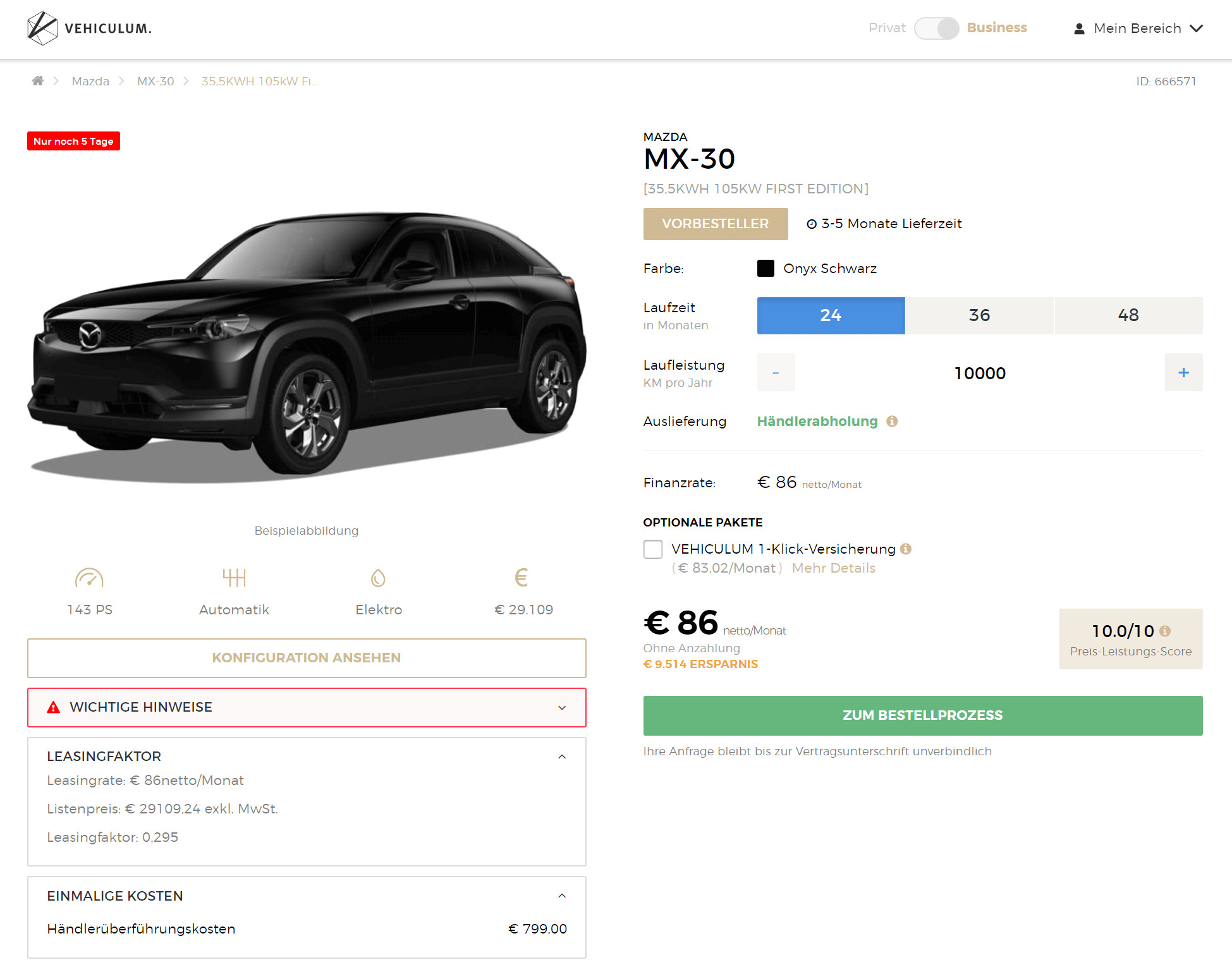Image resolution: width=1232 pixels, height=979 pixels.
Task: Click the info icon beside Händlerabholung
Action: [892, 421]
